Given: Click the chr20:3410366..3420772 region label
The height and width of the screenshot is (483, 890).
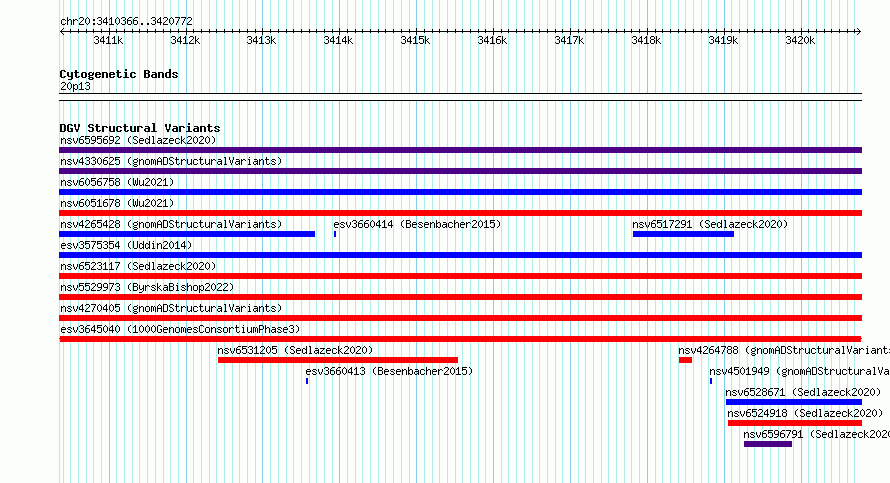Looking at the screenshot, I should click(x=126, y=21).
